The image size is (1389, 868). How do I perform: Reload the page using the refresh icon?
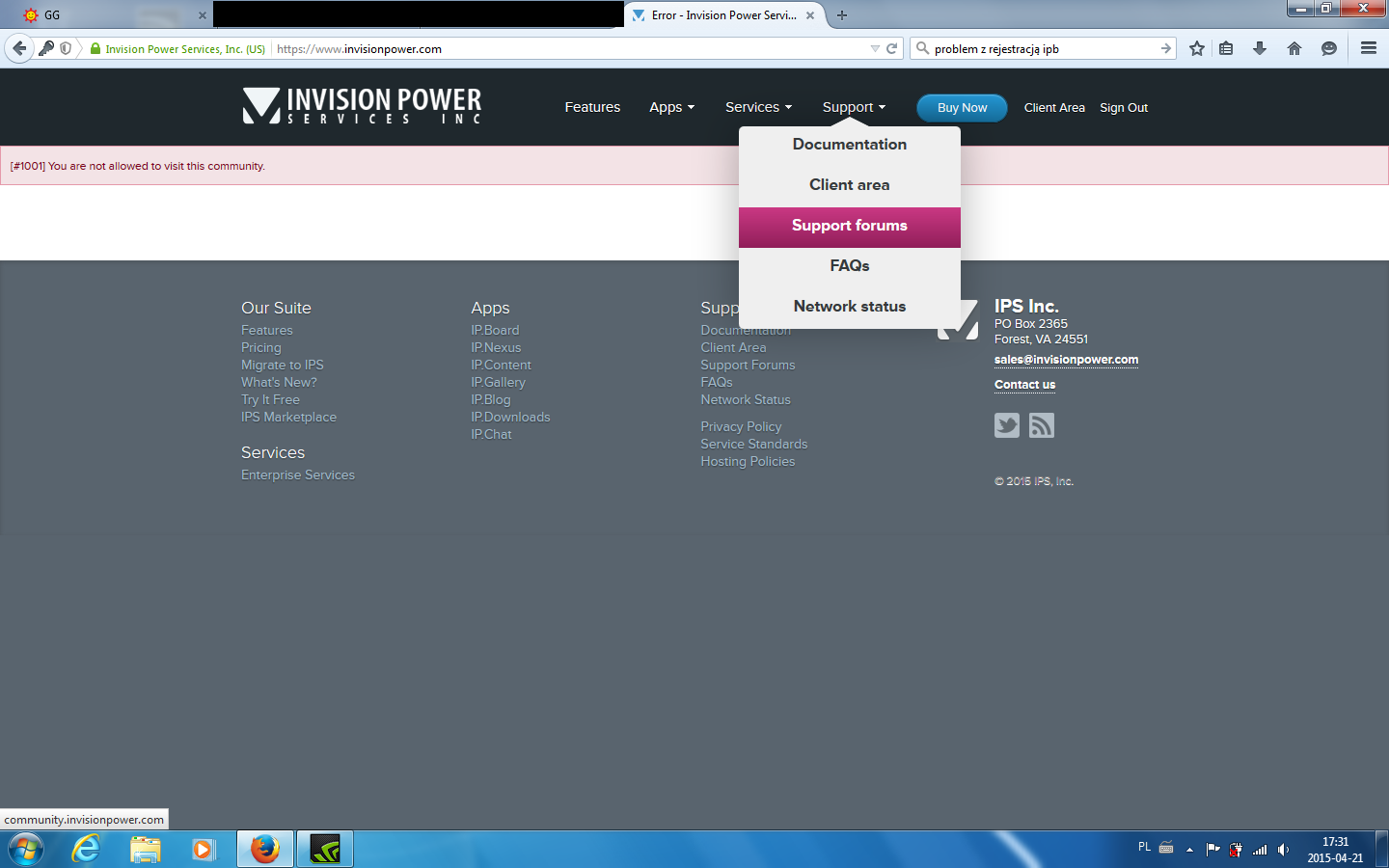point(892,48)
